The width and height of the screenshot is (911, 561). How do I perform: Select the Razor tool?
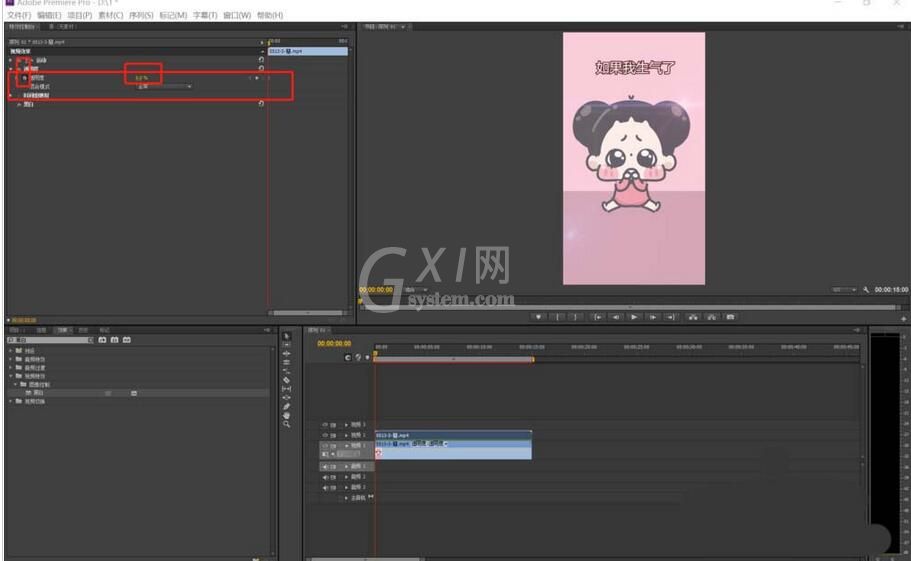coord(286,380)
